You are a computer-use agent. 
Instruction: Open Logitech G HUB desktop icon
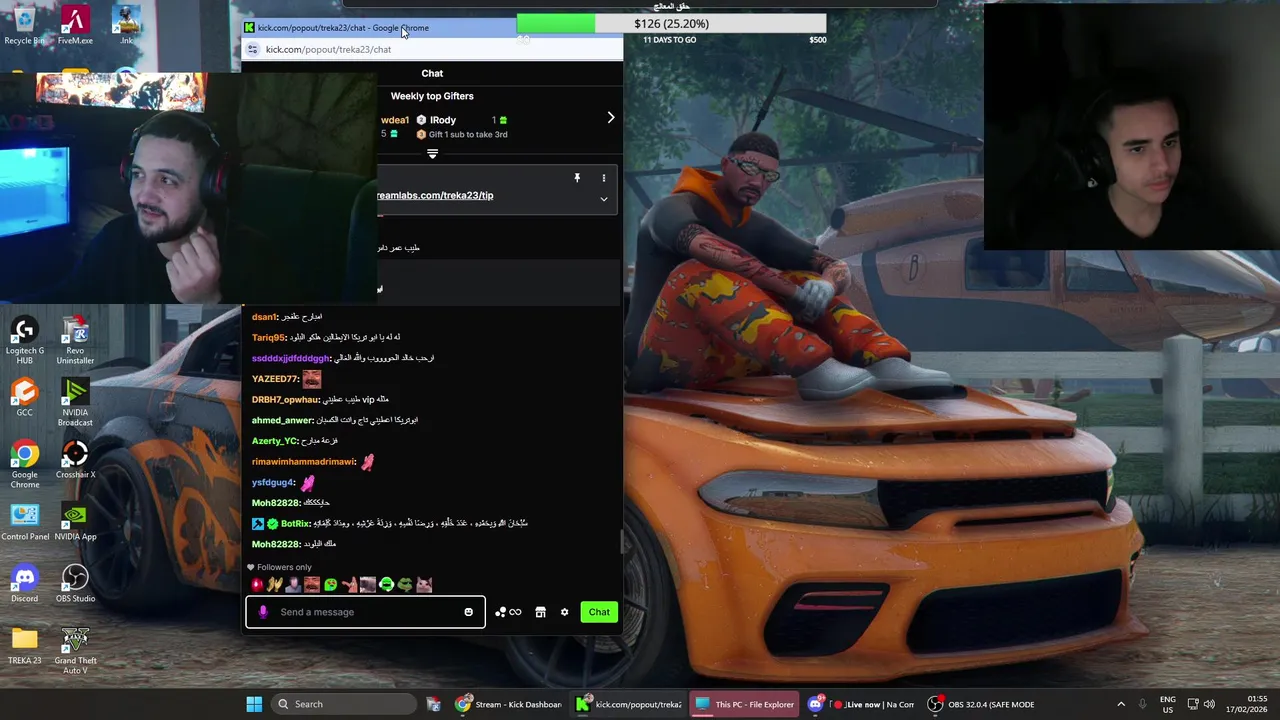pos(24,340)
